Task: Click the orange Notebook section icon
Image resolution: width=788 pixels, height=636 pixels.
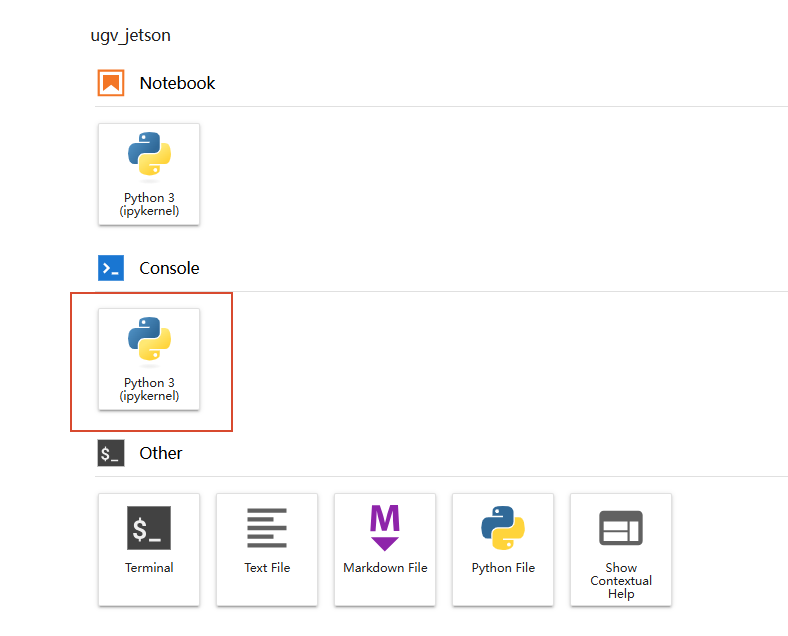Action: pyautogui.click(x=111, y=83)
